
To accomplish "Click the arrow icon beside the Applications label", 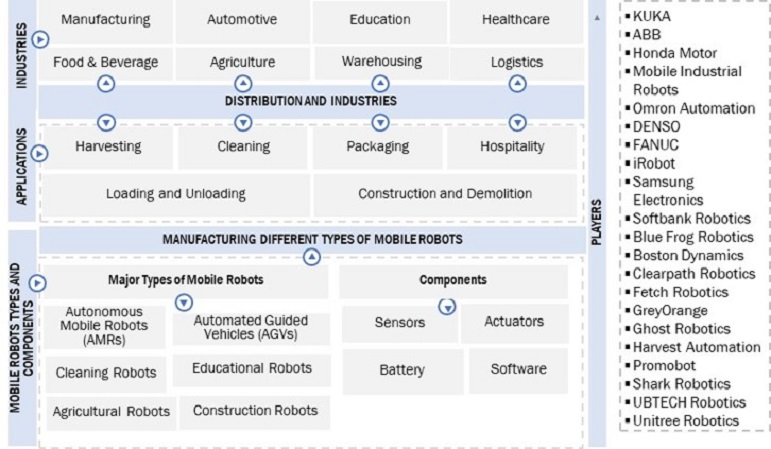I will coord(40,154).
